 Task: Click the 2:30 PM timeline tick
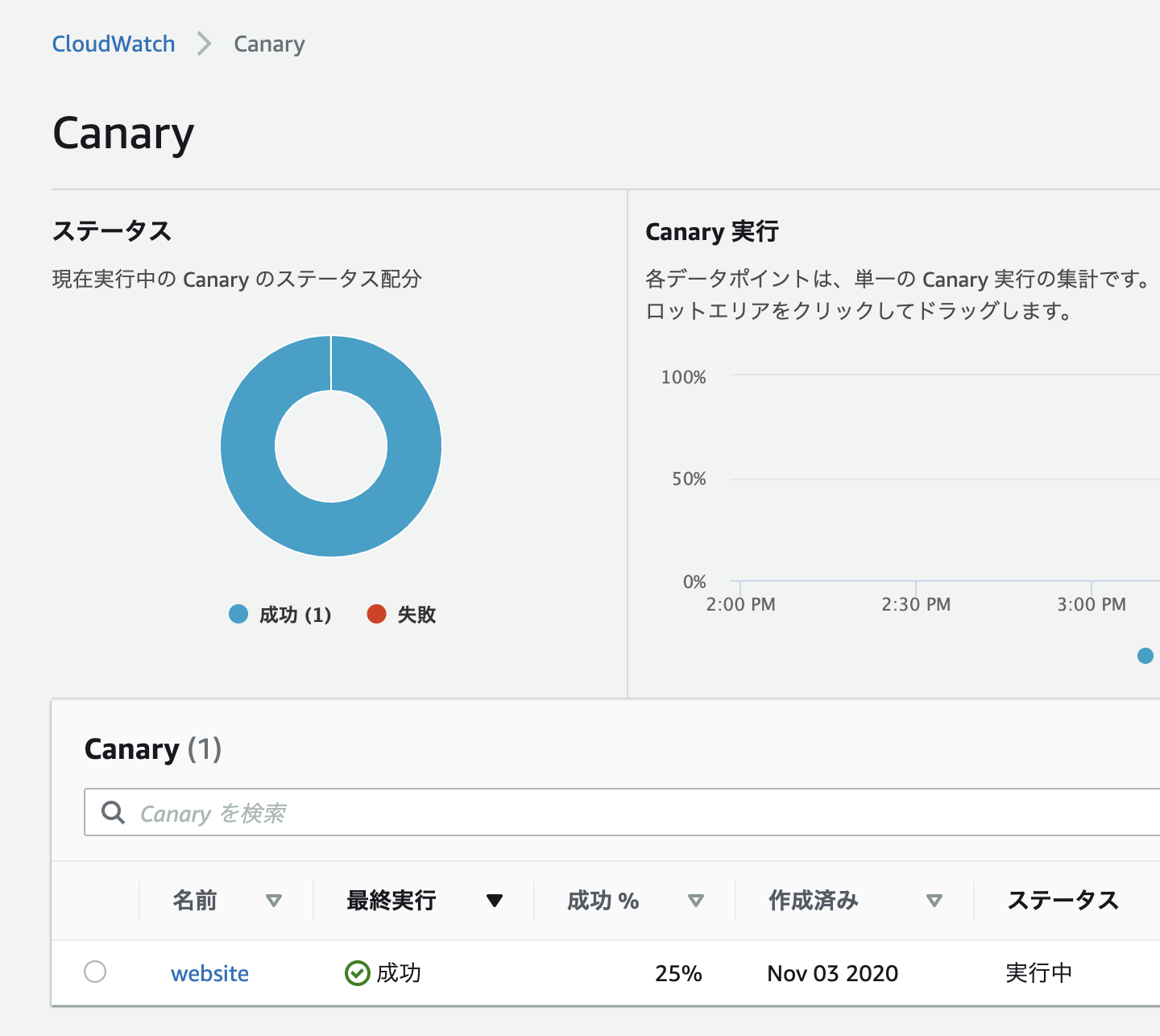point(916,603)
